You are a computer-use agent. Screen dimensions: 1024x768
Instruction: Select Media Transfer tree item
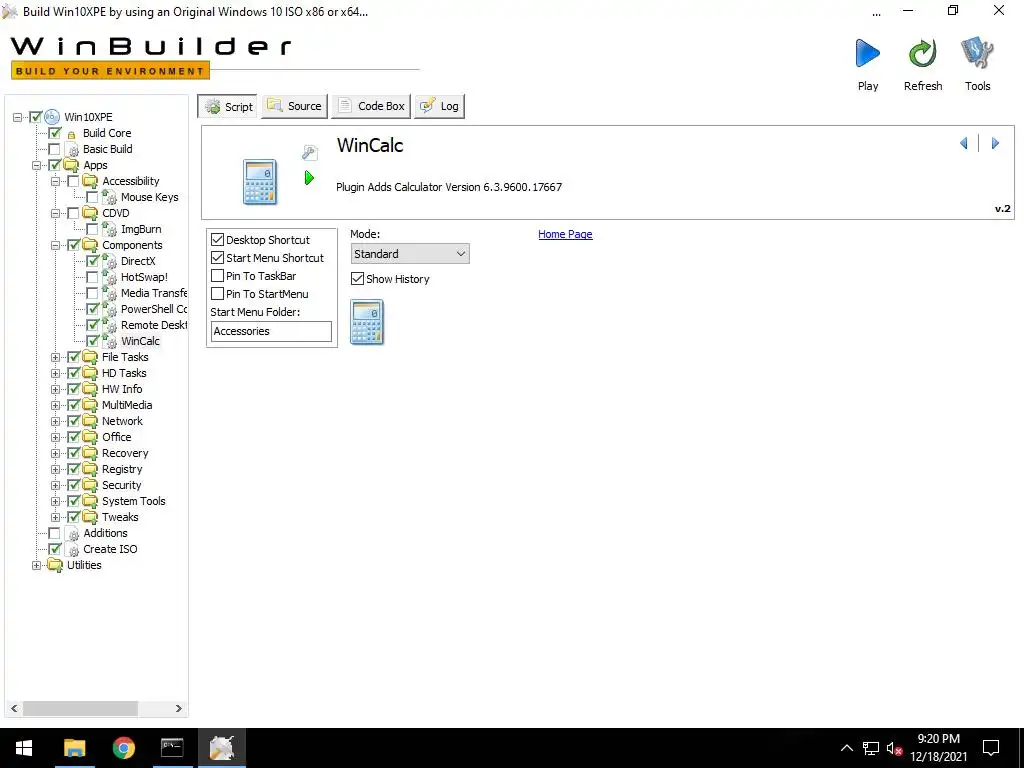[x=154, y=293]
